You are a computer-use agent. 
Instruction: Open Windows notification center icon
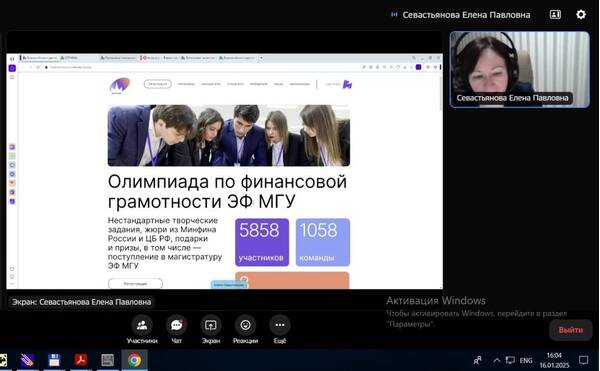click(583, 360)
